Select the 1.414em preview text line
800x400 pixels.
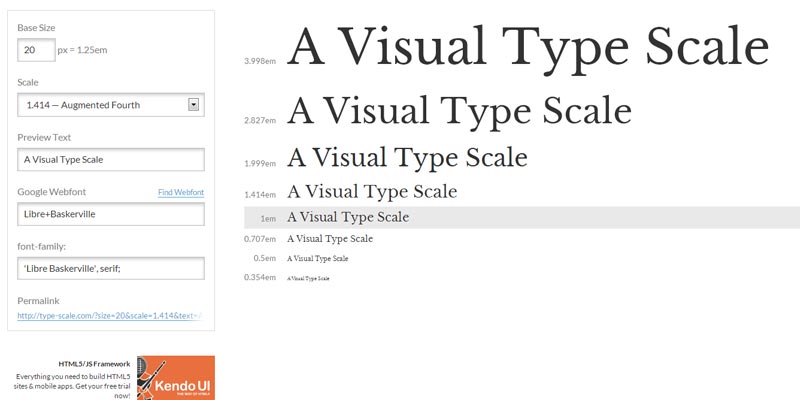pos(372,191)
